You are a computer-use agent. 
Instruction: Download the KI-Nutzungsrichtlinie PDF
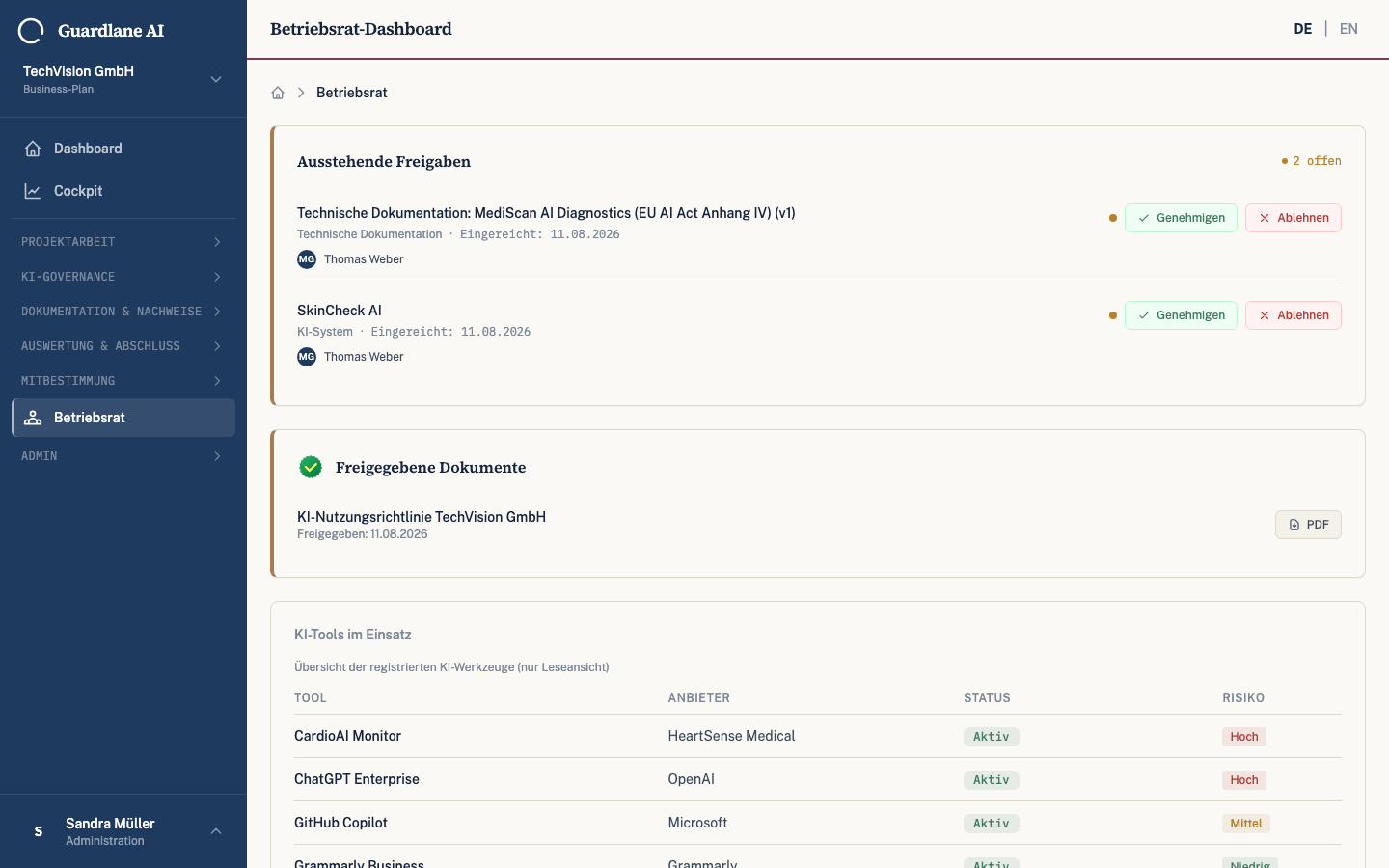(1308, 525)
